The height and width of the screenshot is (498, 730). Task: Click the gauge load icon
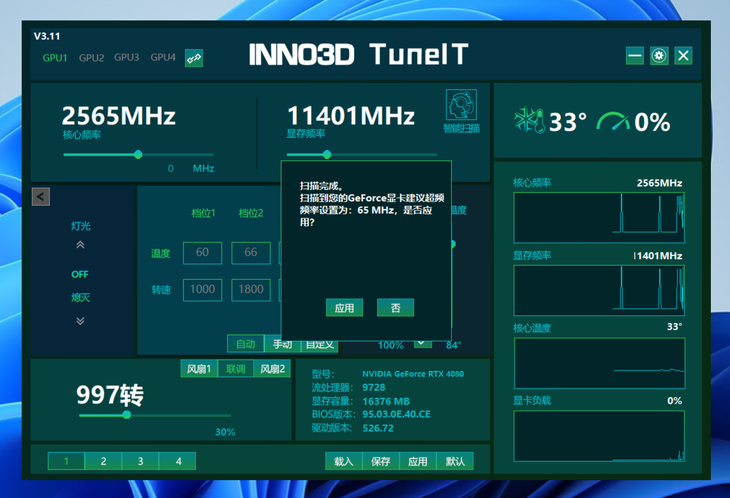pyautogui.click(x=612, y=121)
